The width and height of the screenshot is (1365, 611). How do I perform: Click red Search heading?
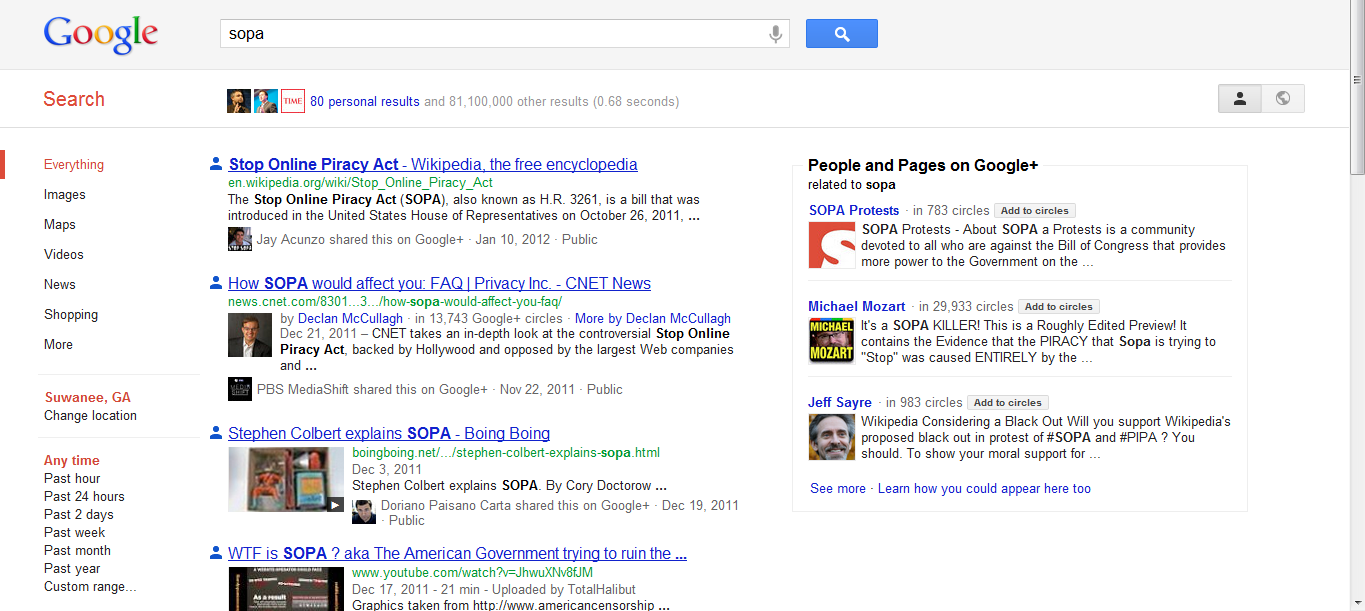pos(74,99)
